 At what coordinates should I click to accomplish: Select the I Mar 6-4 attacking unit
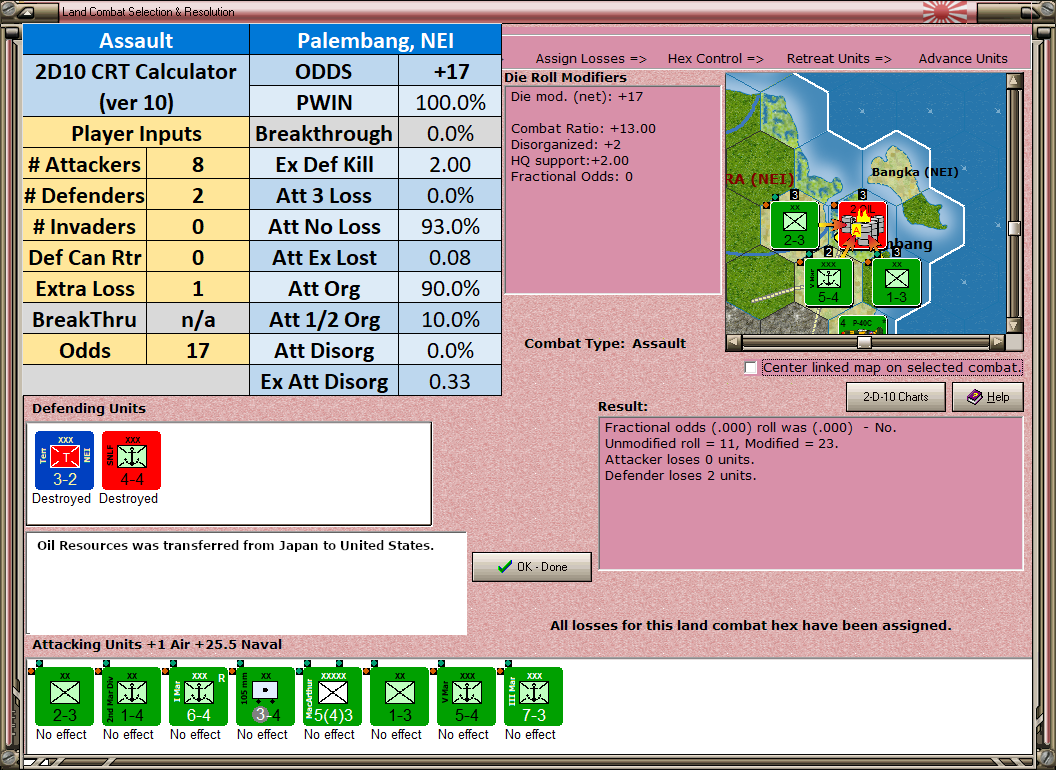click(x=199, y=697)
